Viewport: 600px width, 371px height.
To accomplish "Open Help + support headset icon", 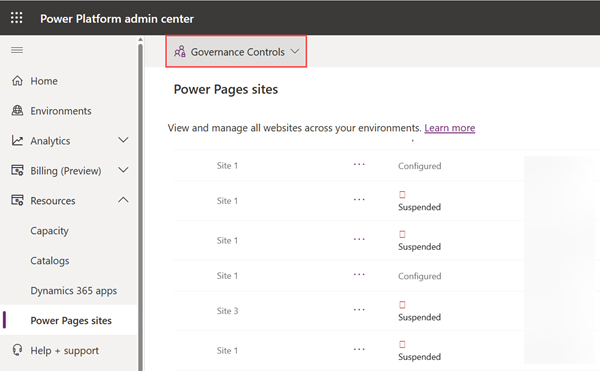I will pos(17,350).
